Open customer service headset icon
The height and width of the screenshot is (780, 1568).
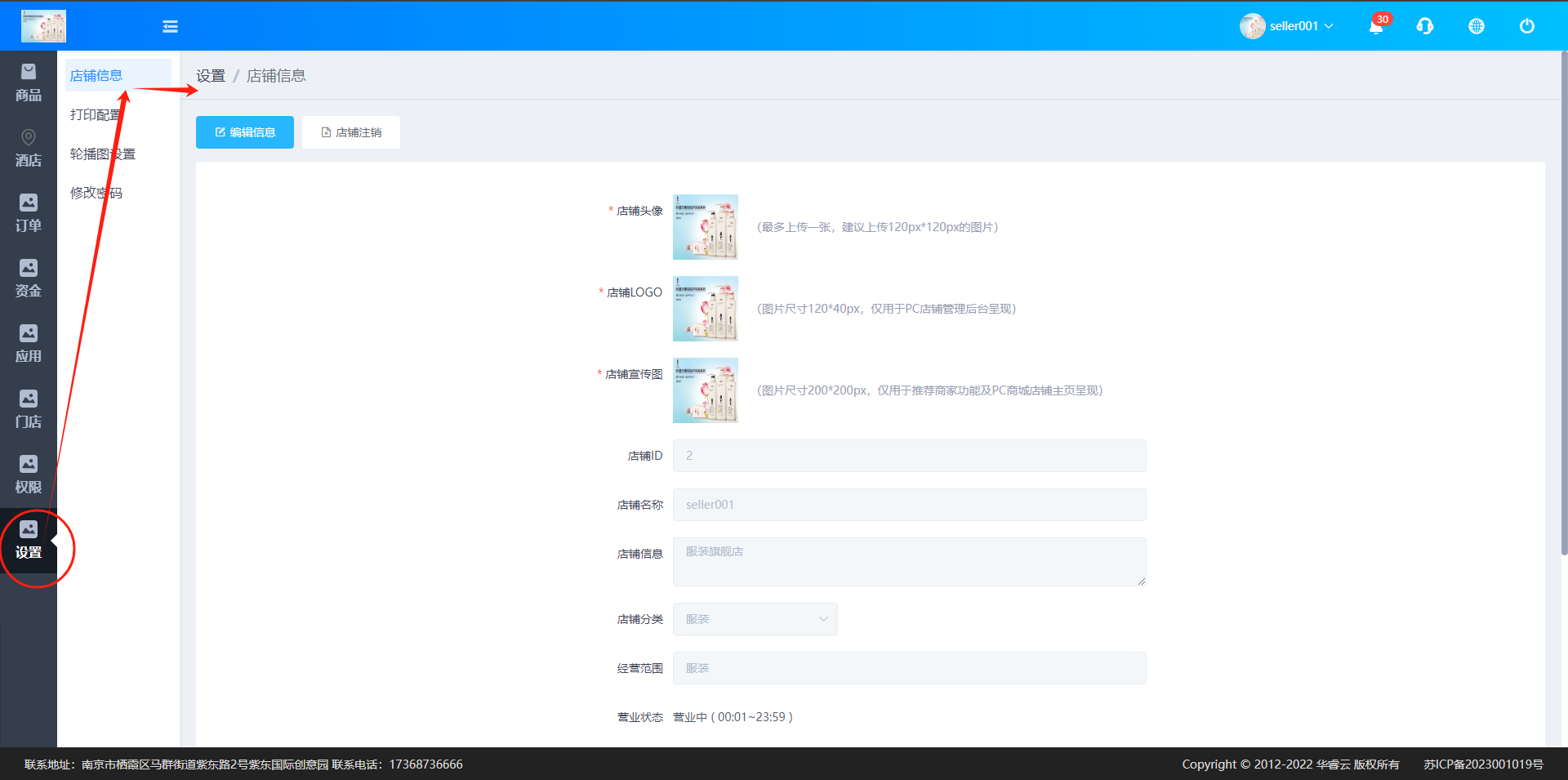click(1425, 26)
